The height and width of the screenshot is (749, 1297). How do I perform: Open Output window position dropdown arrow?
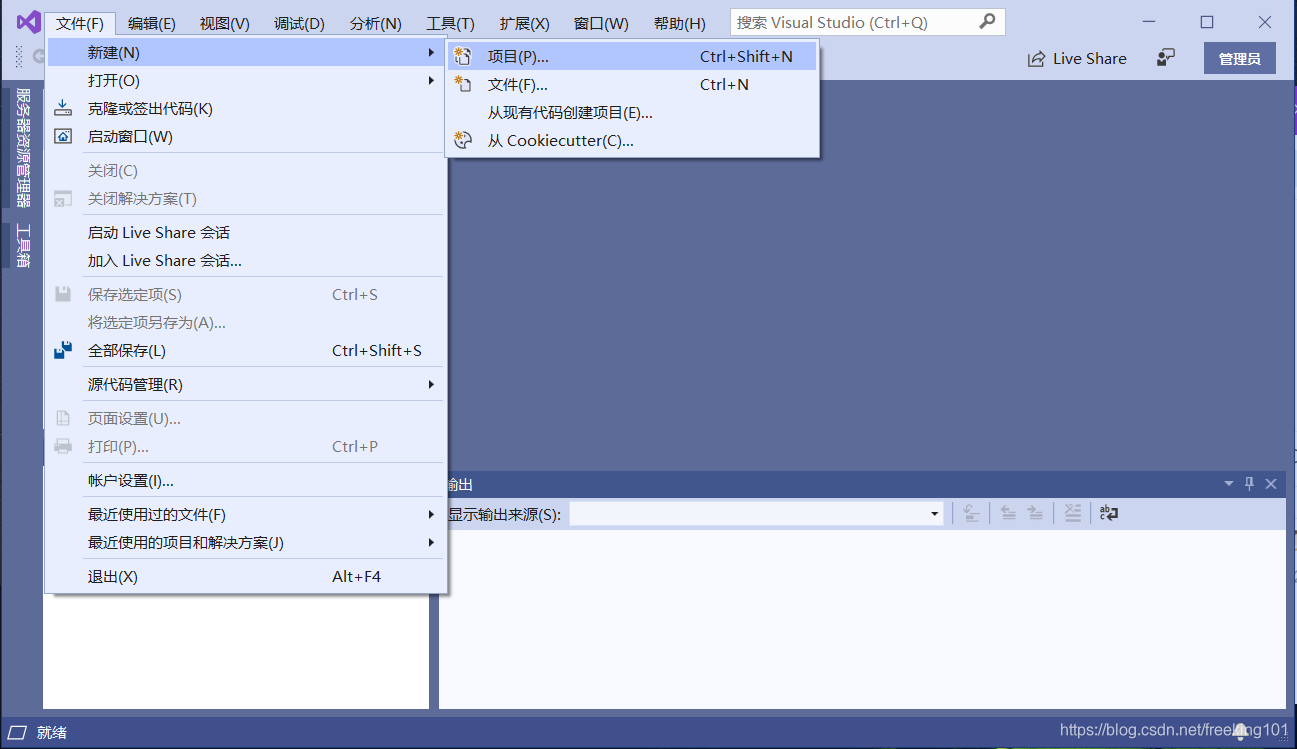tap(1229, 484)
